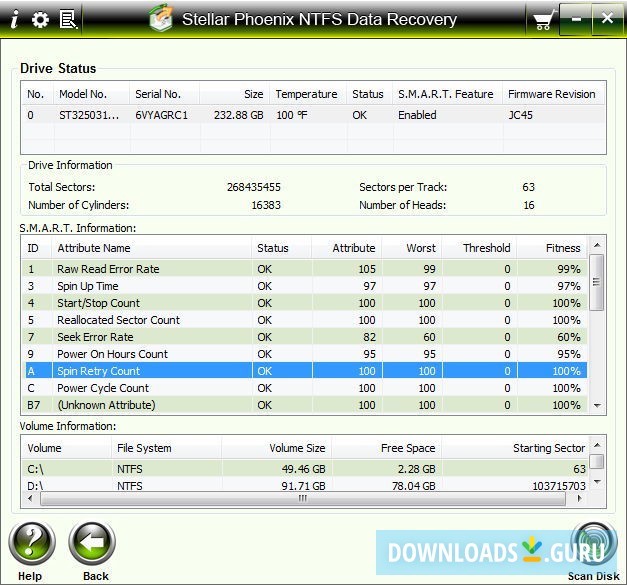Select Spin Up Time row
The width and height of the screenshot is (627, 585).
305,286
